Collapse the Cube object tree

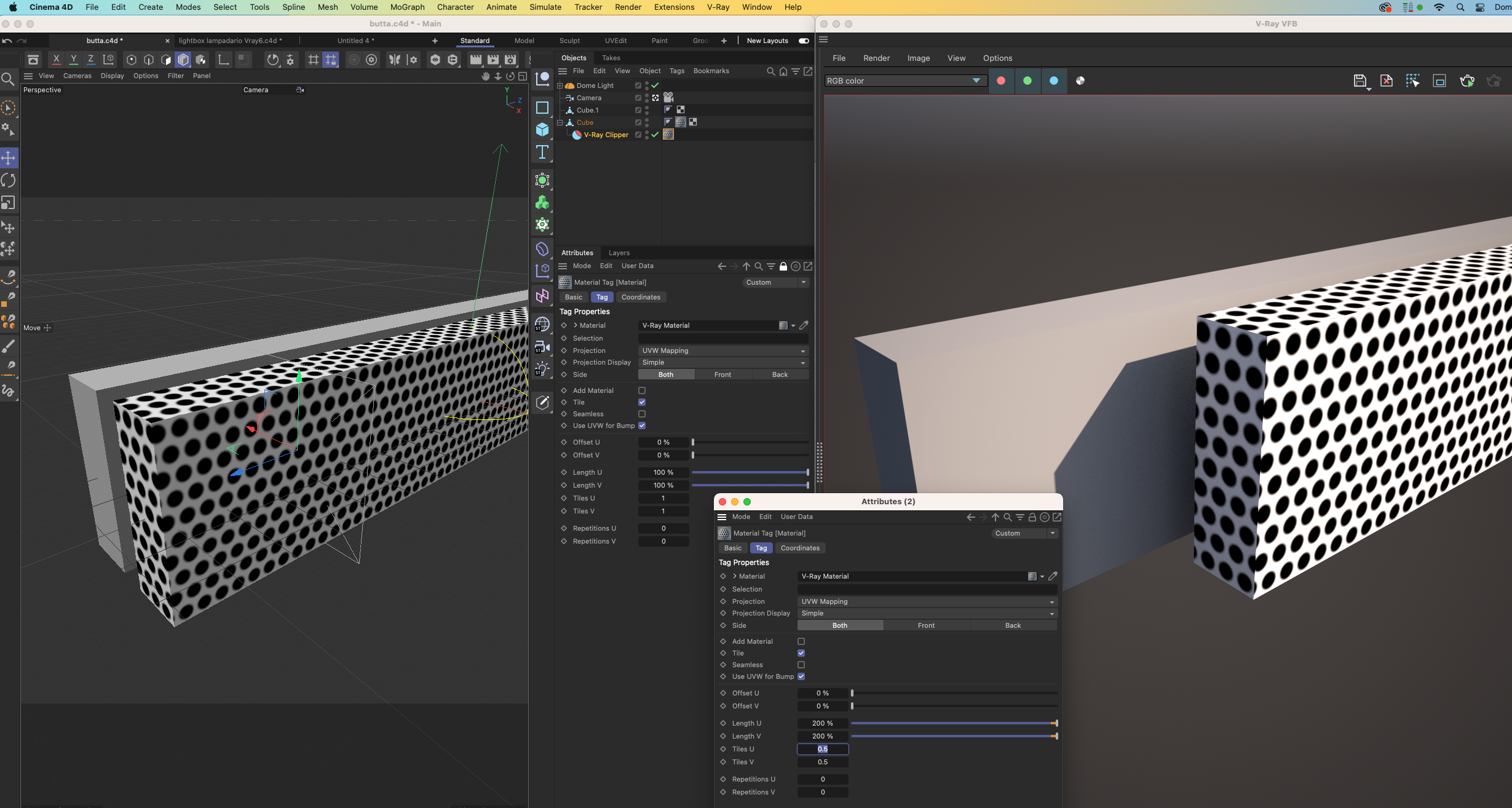point(560,122)
